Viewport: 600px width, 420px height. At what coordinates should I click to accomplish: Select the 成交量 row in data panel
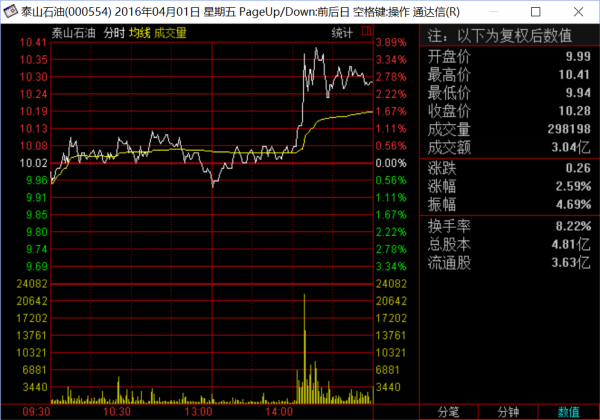(x=510, y=129)
